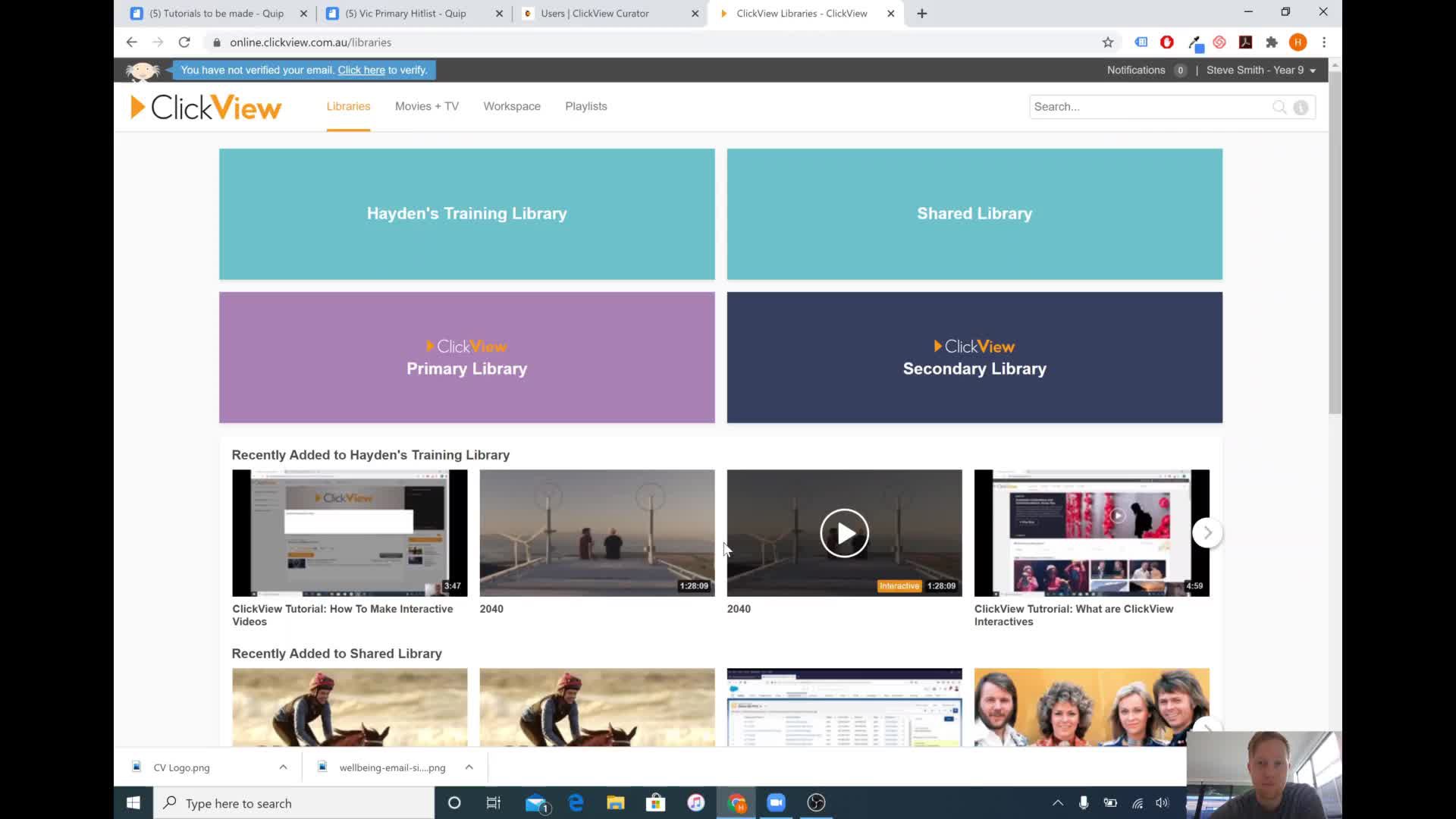The width and height of the screenshot is (1456, 819).
Task: Show hidden system tray icons
Action: [1058, 803]
